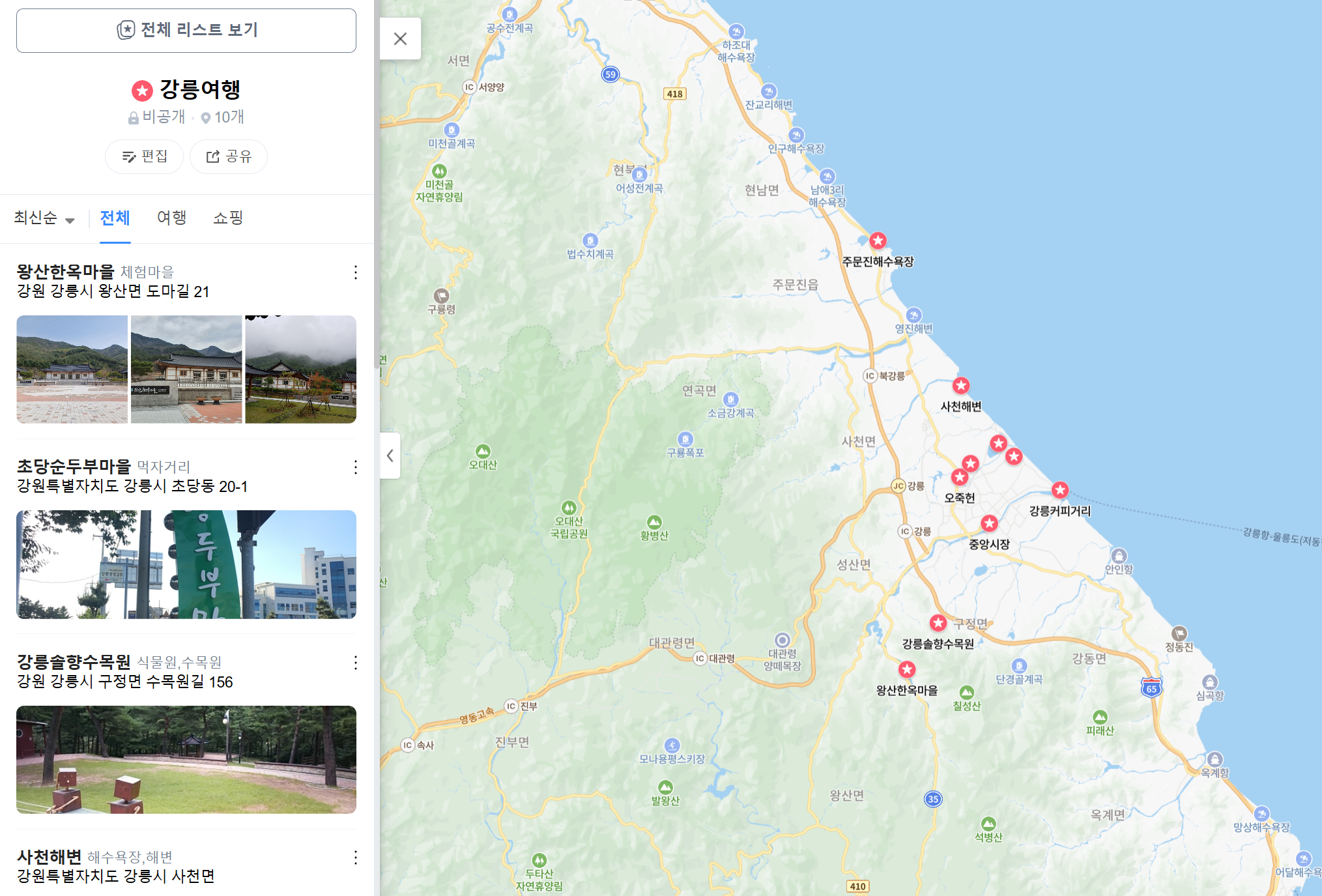This screenshot has height=896, width=1322.
Task: View second 왕산한옥마을 photo thumbnail
Action: point(186,369)
